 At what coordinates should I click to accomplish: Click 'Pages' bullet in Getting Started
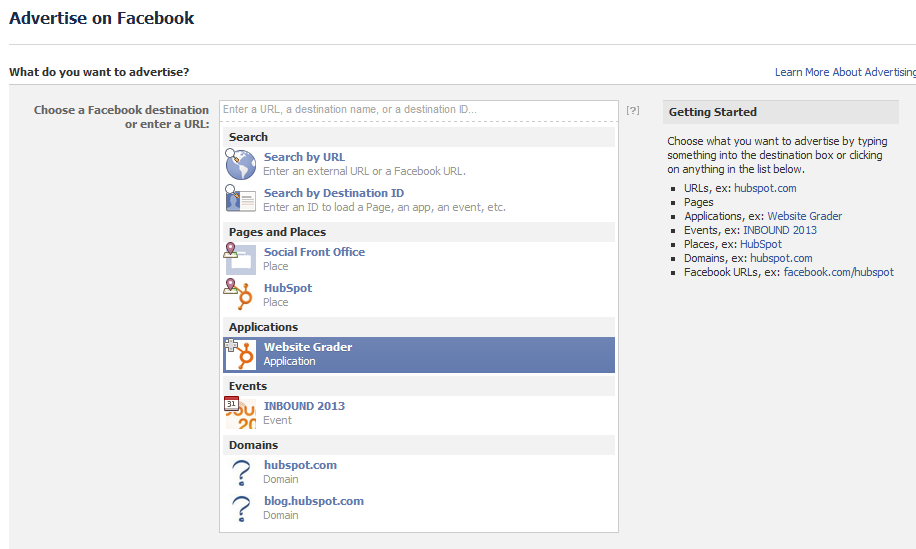click(699, 202)
